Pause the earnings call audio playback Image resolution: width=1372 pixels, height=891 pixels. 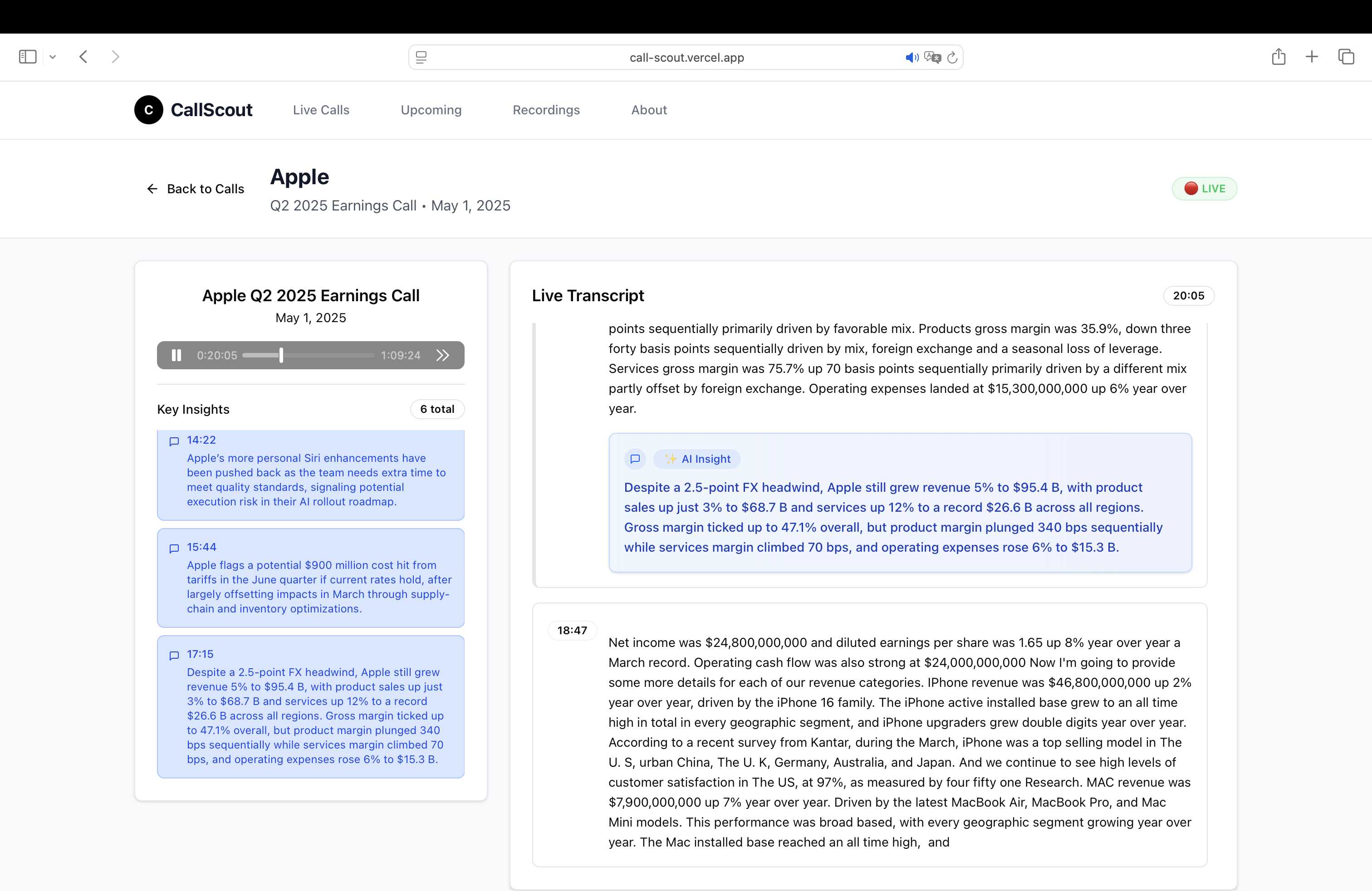coord(176,355)
